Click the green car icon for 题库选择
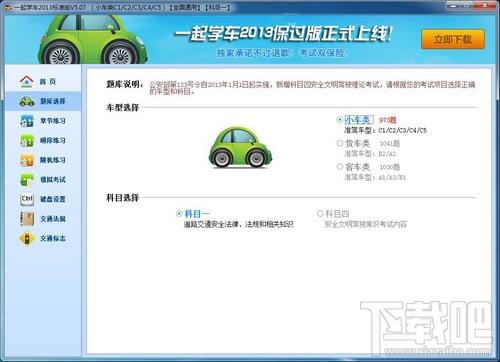Viewport: 500px width, 362px height. click(27, 101)
